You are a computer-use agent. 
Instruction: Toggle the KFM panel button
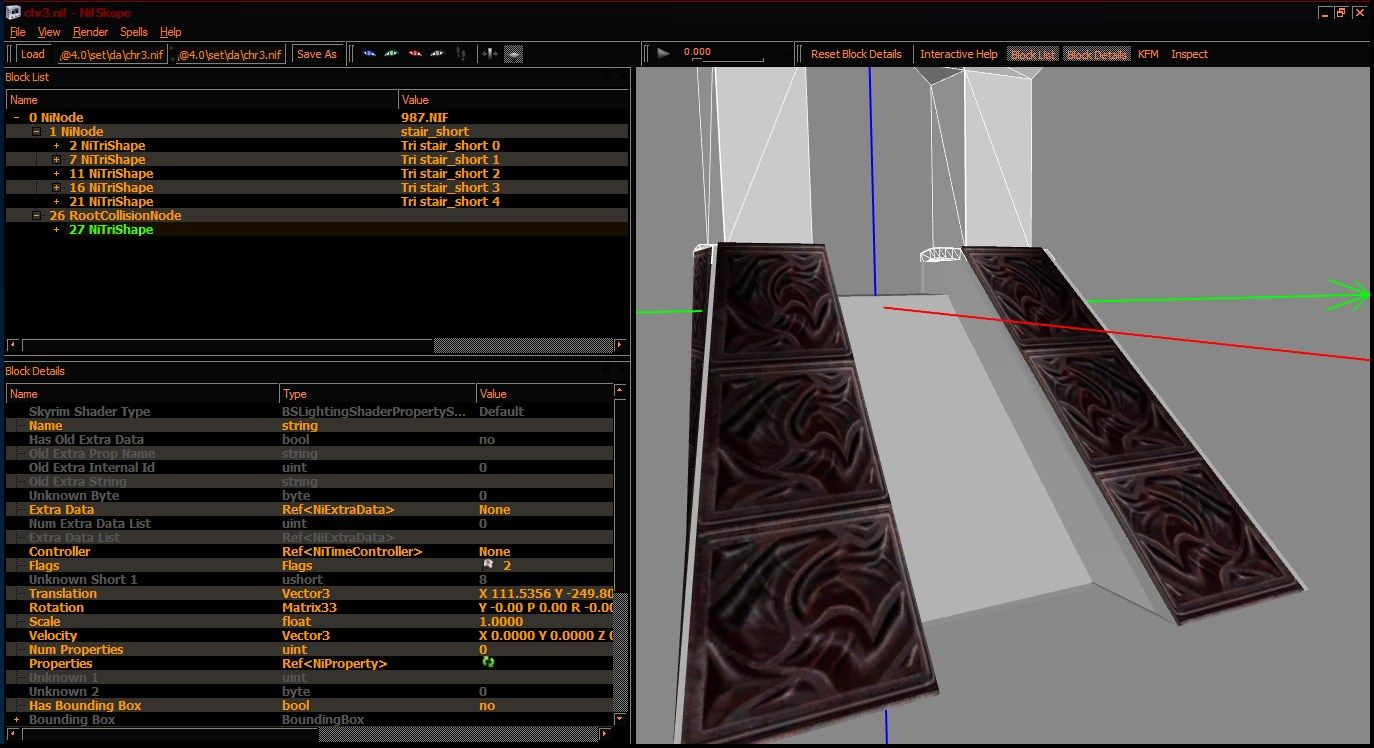pos(1148,54)
